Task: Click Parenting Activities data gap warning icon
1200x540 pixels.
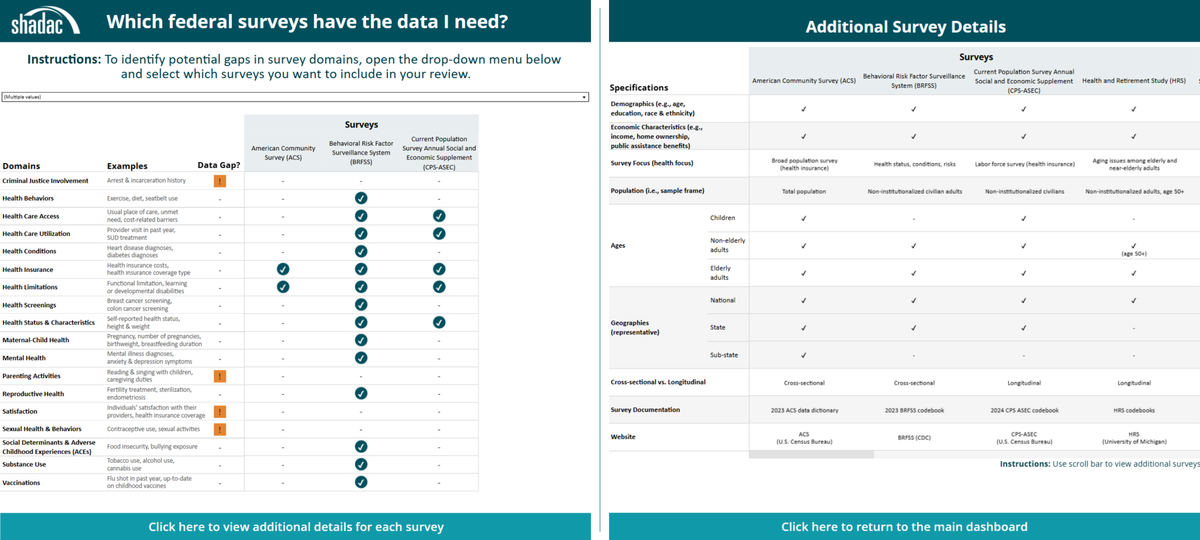Action: (219, 376)
